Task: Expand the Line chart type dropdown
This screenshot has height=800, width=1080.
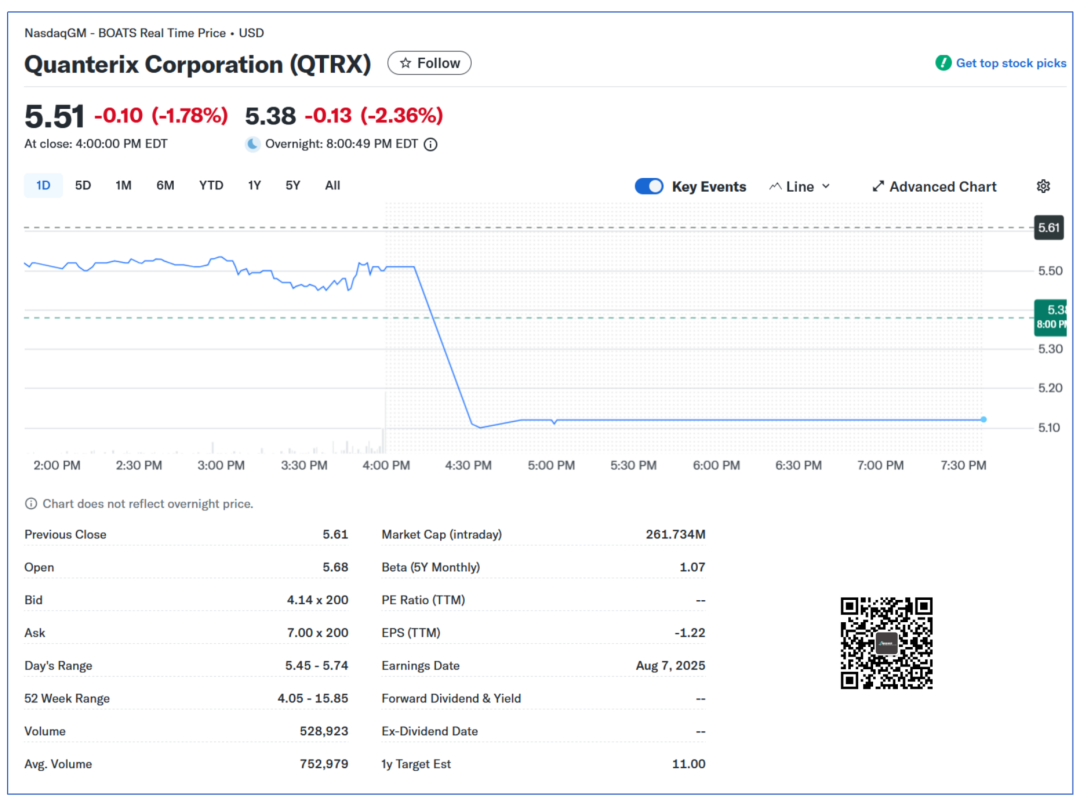Action: click(x=800, y=186)
